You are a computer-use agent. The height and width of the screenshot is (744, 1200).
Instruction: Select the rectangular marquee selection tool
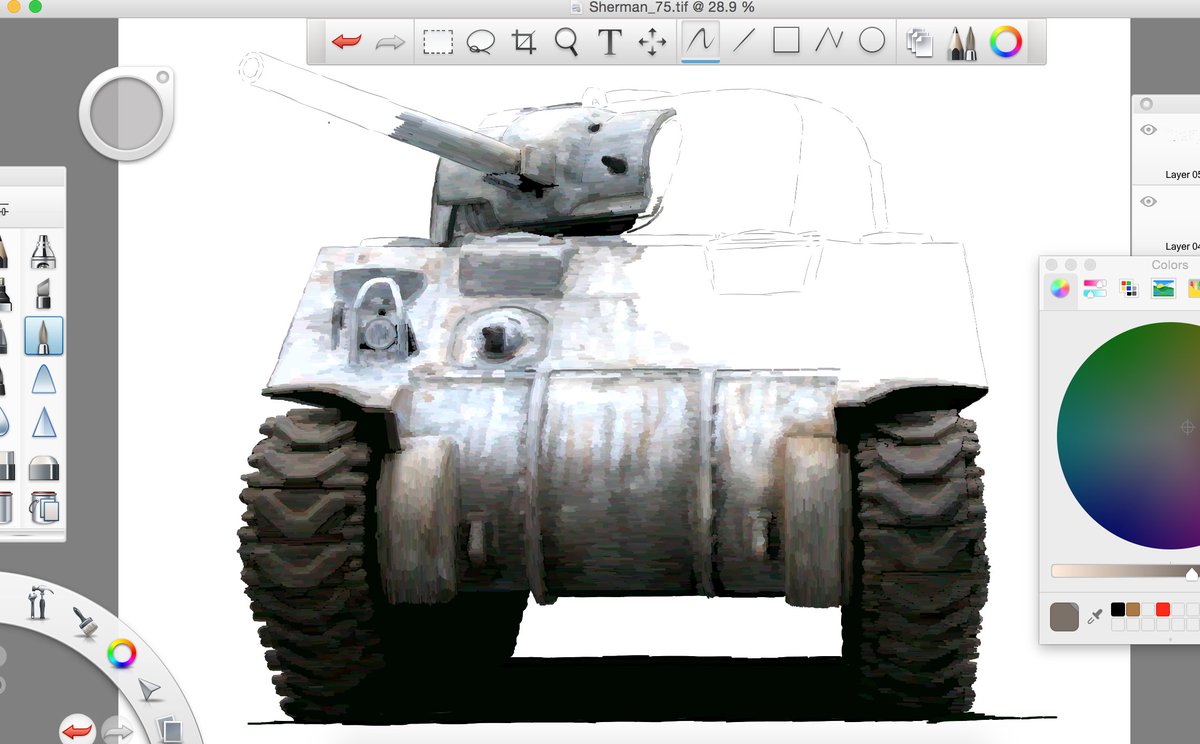coord(437,42)
